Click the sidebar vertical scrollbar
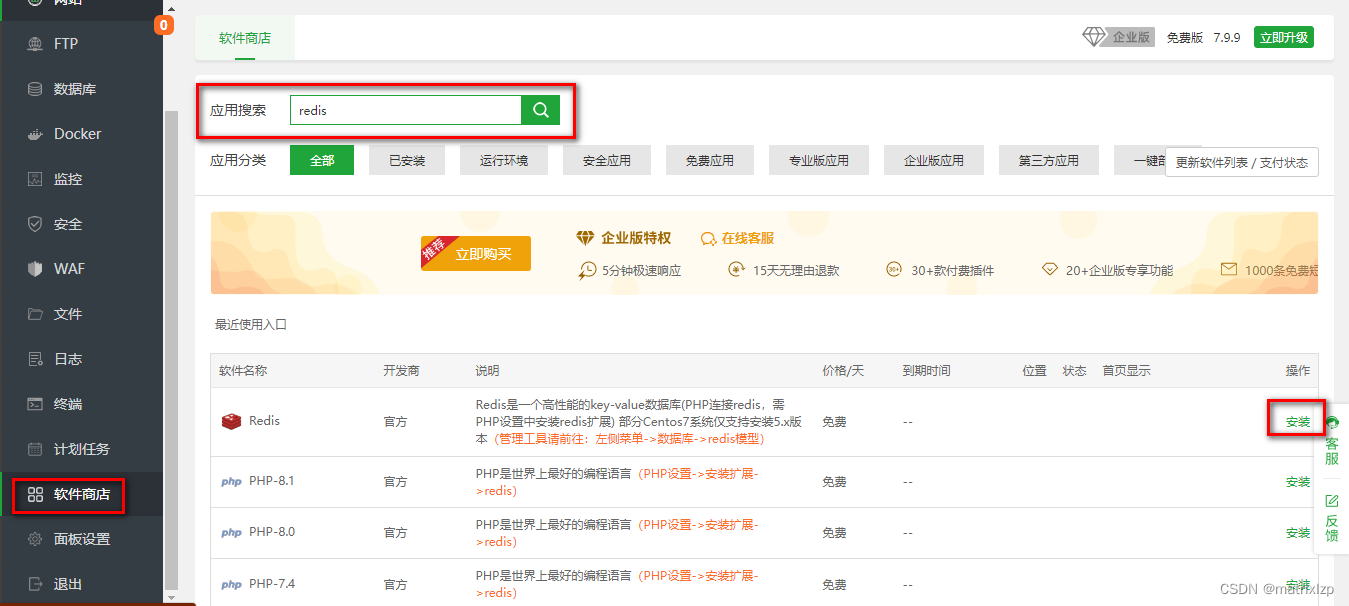 tap(170, 348)
